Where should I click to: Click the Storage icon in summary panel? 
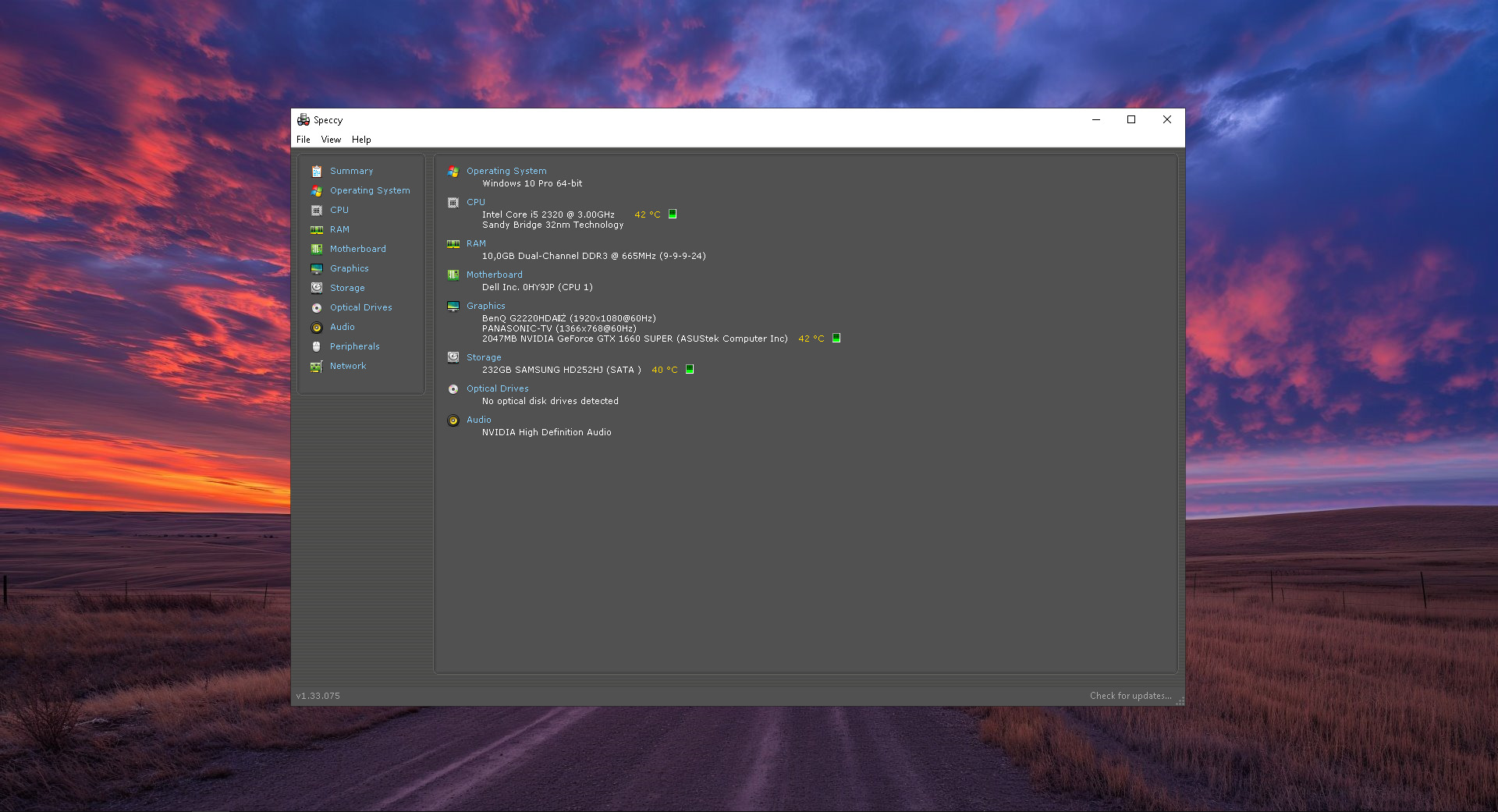(x=453, y=358)
